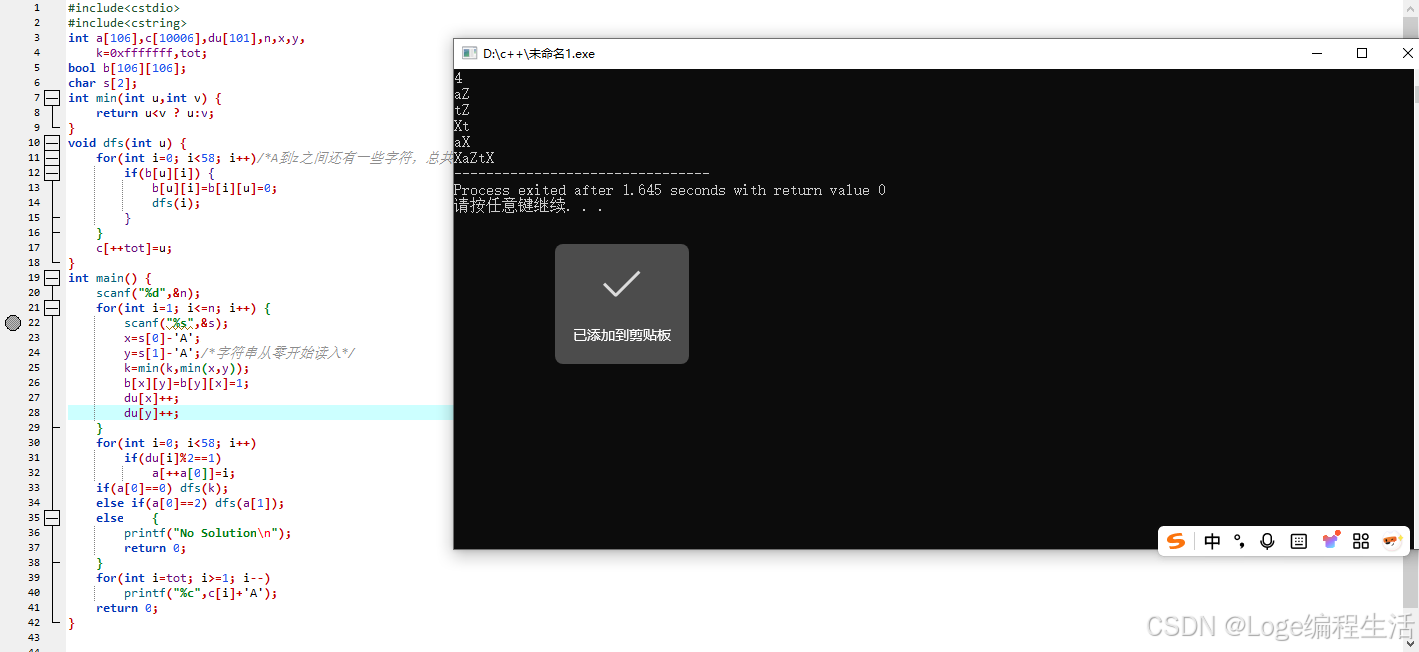The image size is (1419, 652).
Task: Collapse the for loop fold at line 11
Action: tap(52, 158)
